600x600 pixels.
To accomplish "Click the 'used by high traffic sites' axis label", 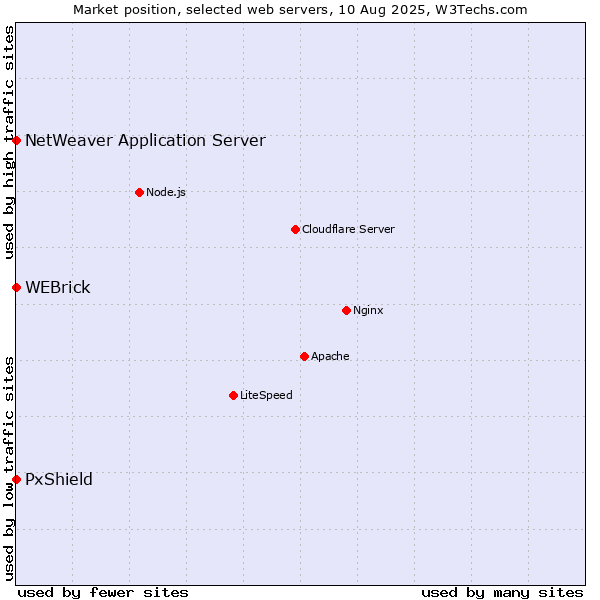I will [8, 142].
